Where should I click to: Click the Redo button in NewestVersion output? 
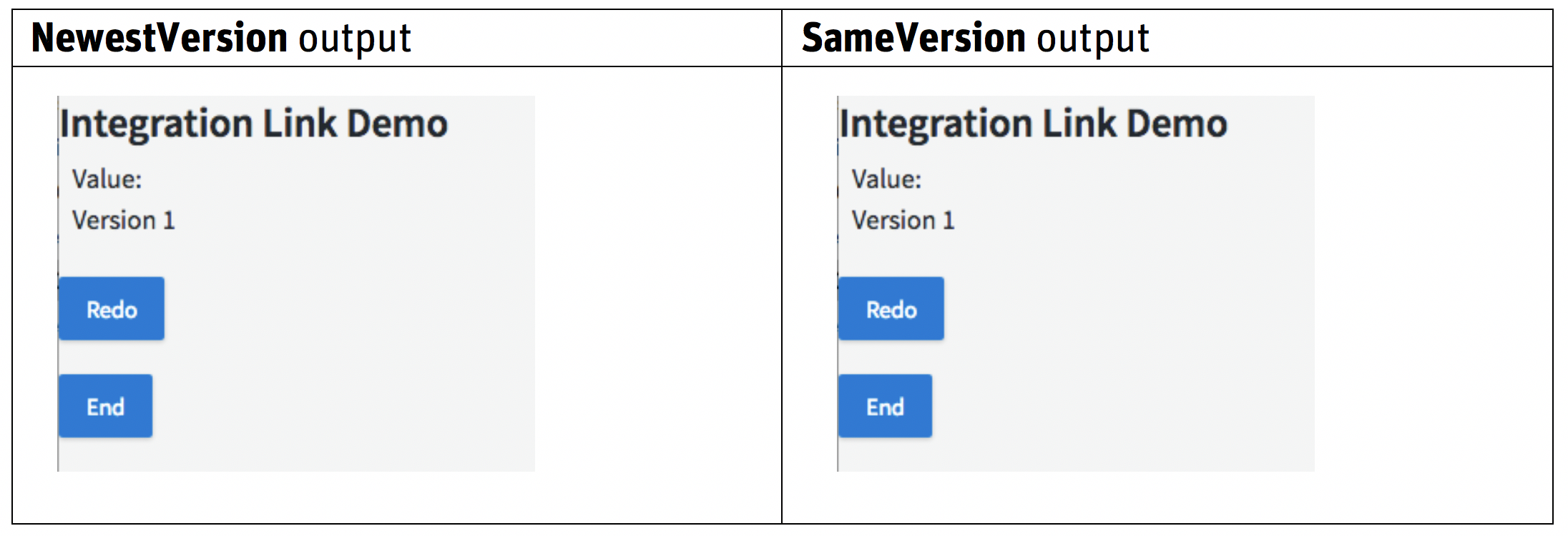pos(111,308)
